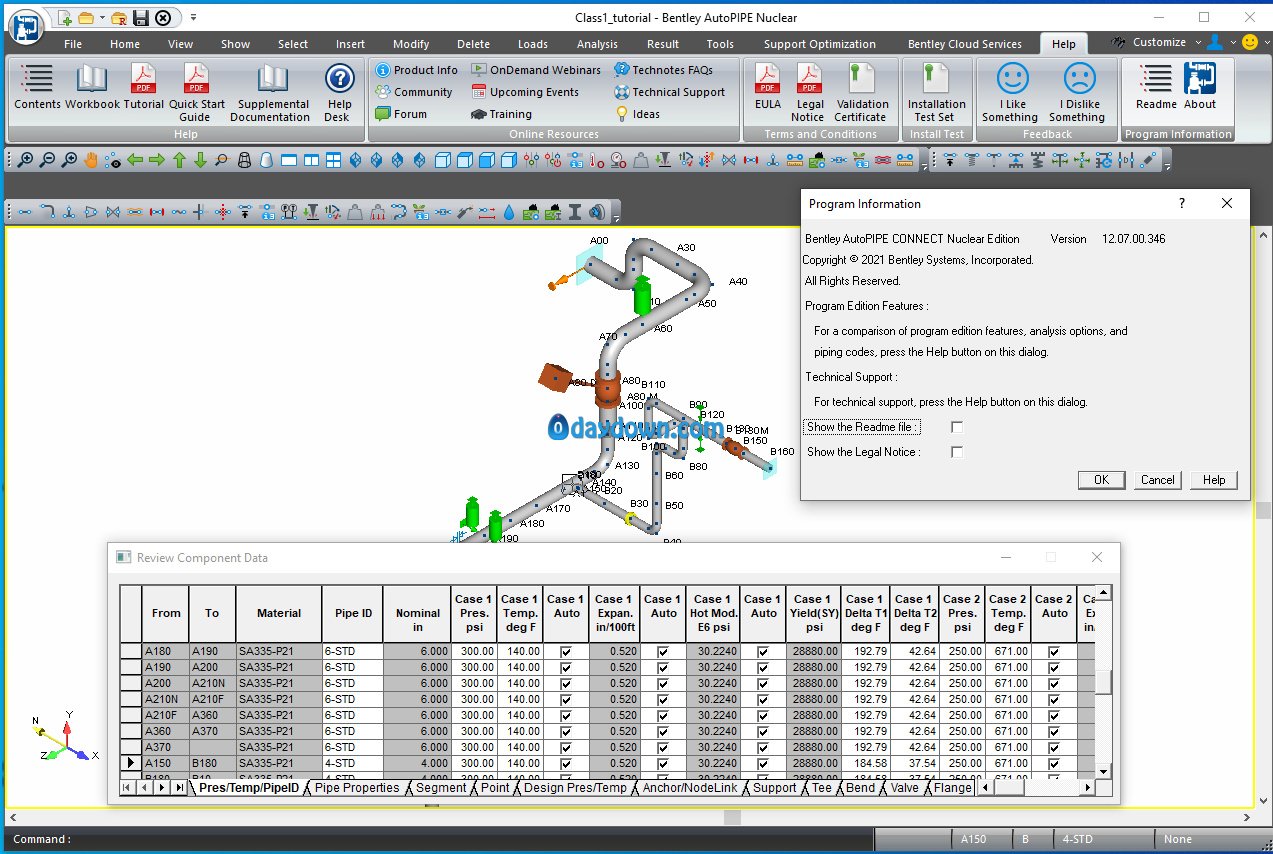Screen dimensions: 1273x854
Task: Open the Technotes FAQs link
Action: [663, 70]
